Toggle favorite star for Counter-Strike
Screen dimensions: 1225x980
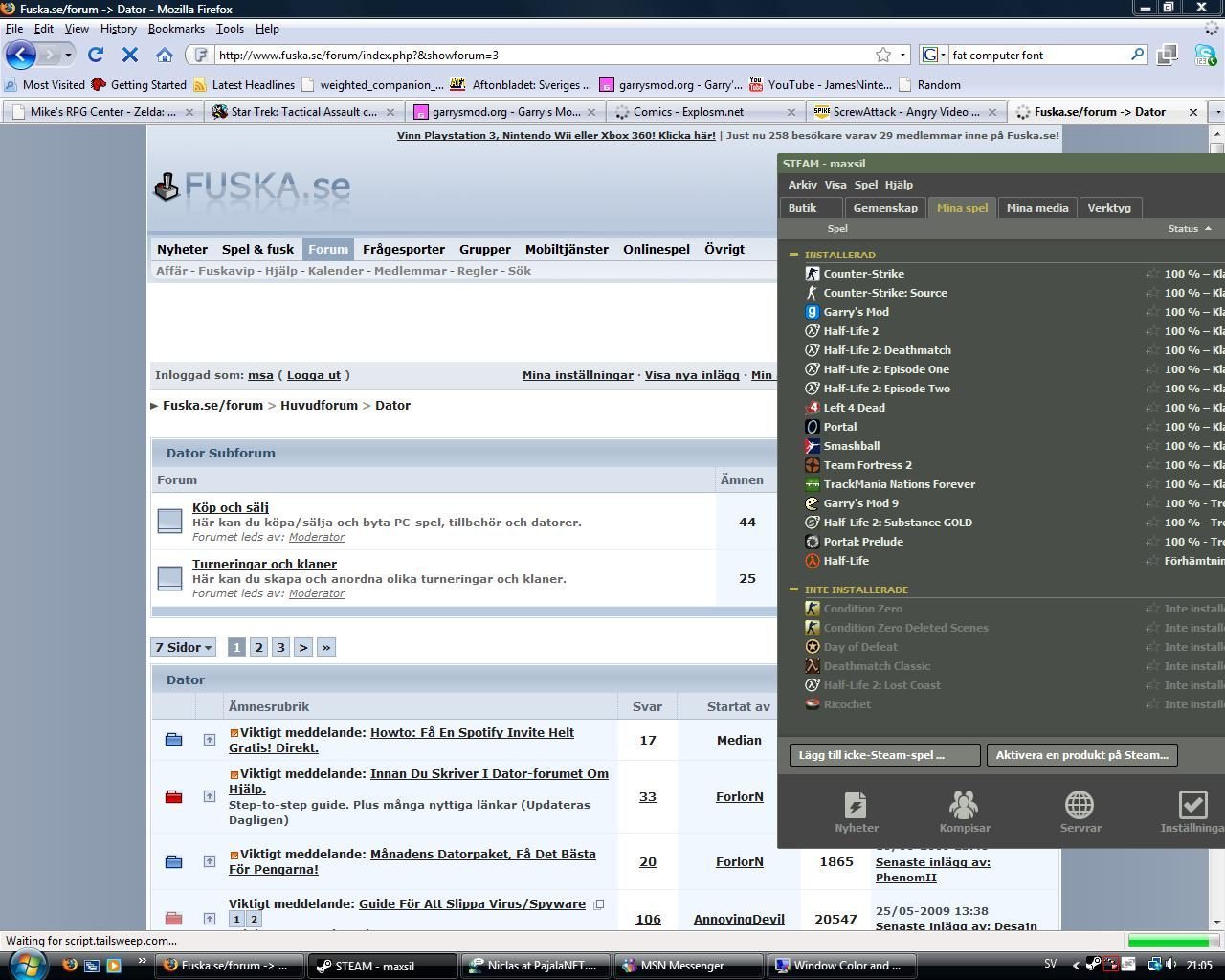pos(1152,274)
